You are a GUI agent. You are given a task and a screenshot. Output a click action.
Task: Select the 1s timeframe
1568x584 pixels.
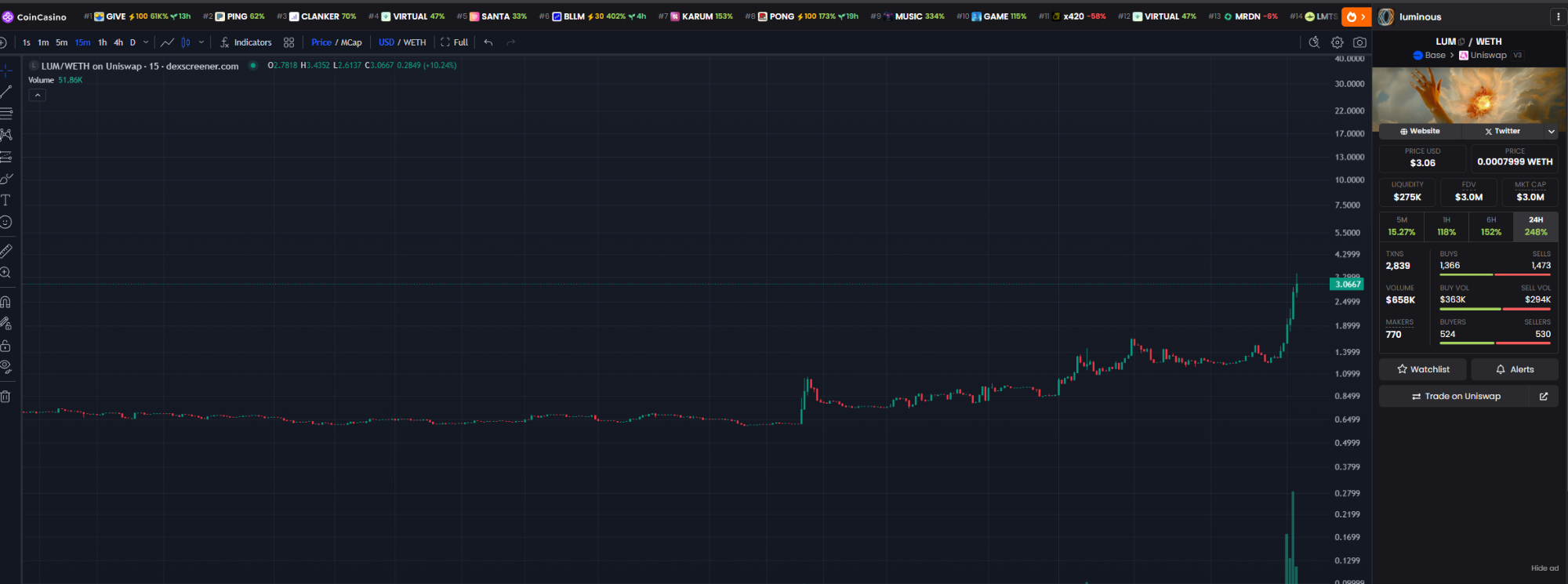click(27, 42)
